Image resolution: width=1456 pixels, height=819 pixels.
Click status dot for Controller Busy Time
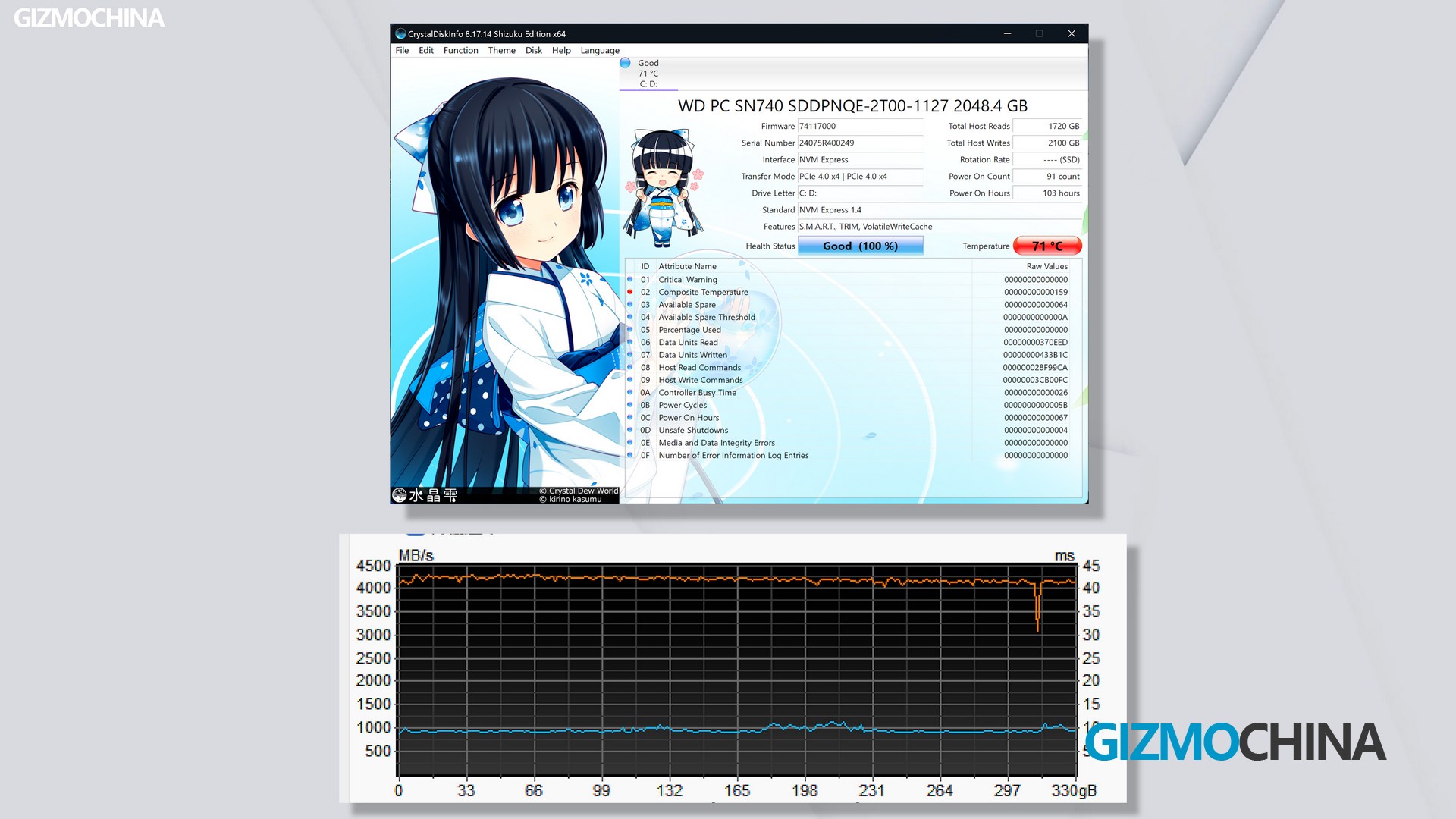pyautogui.click(x=629, y=392)
